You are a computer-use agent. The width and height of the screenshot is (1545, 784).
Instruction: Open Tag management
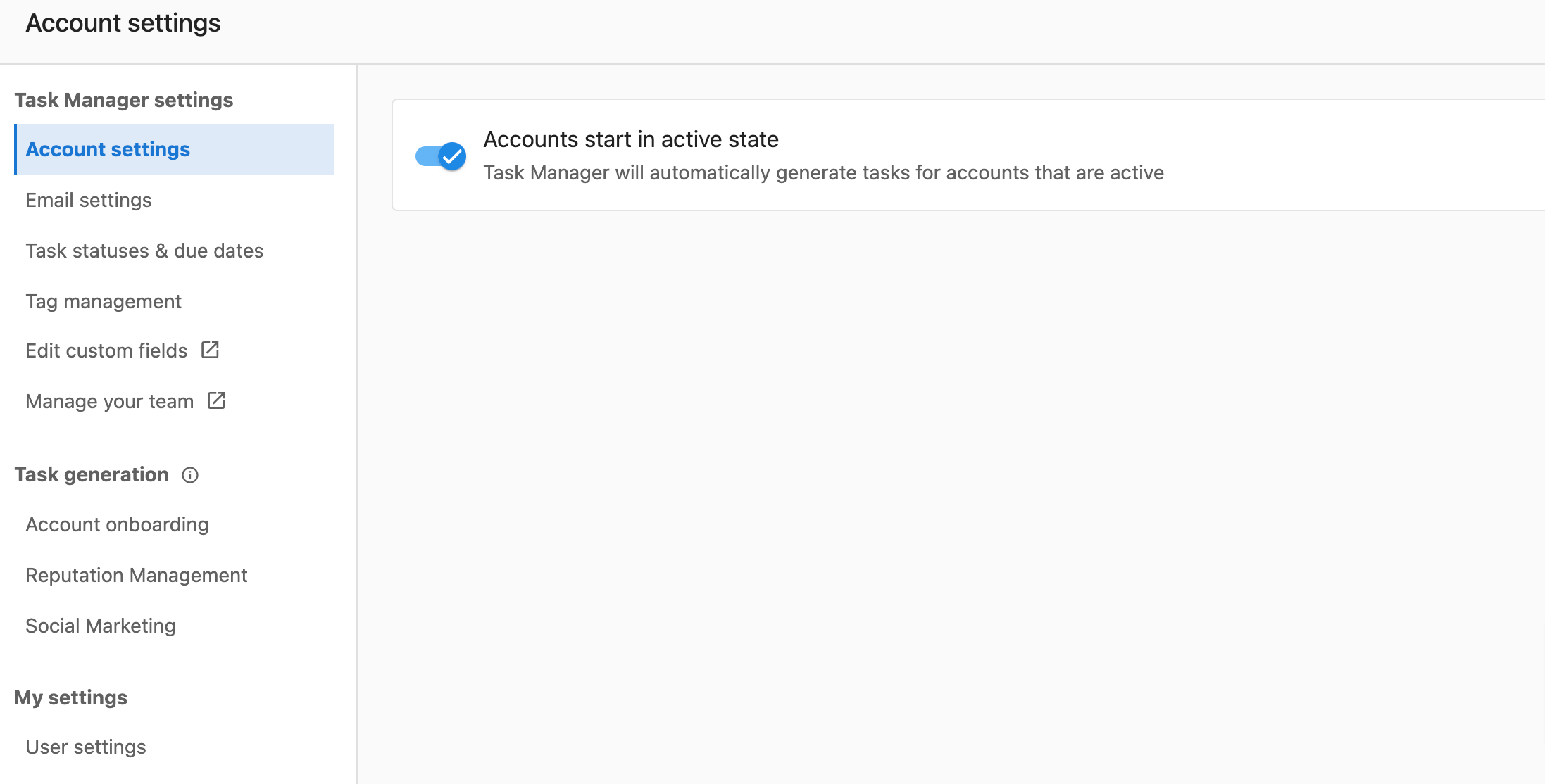point(104,301)
